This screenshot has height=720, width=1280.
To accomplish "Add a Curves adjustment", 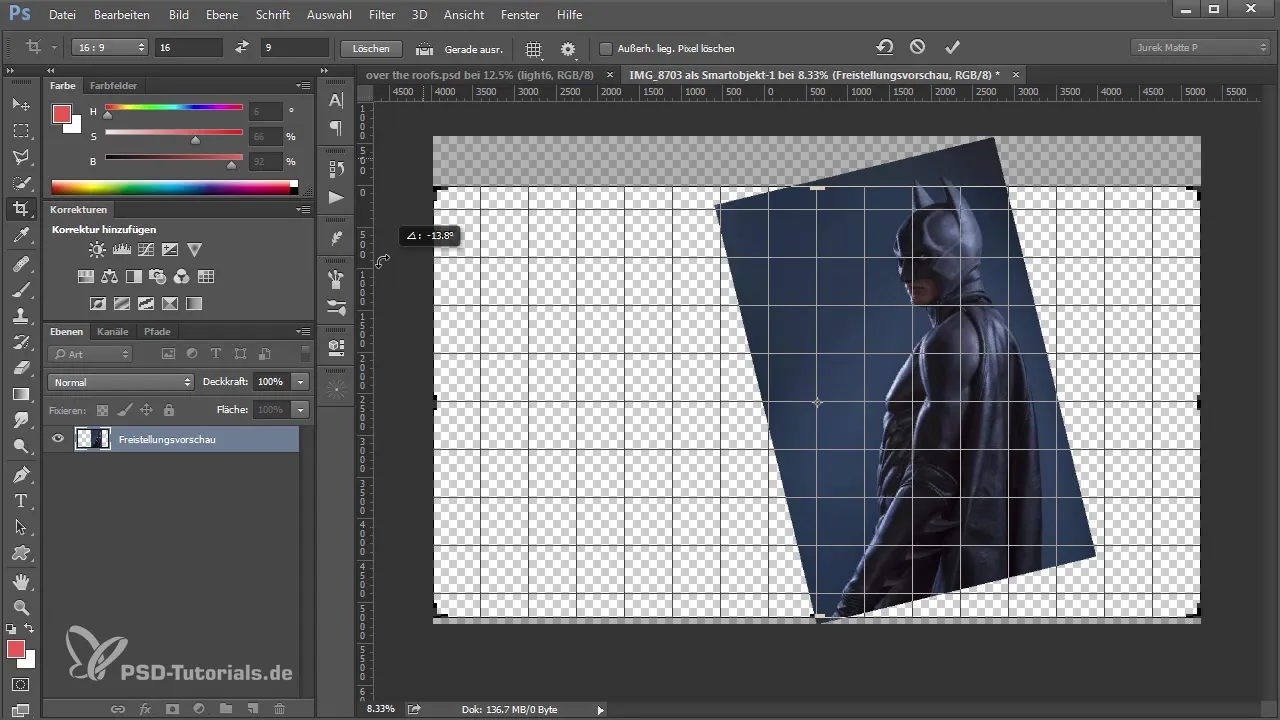I will pos(146,250).
